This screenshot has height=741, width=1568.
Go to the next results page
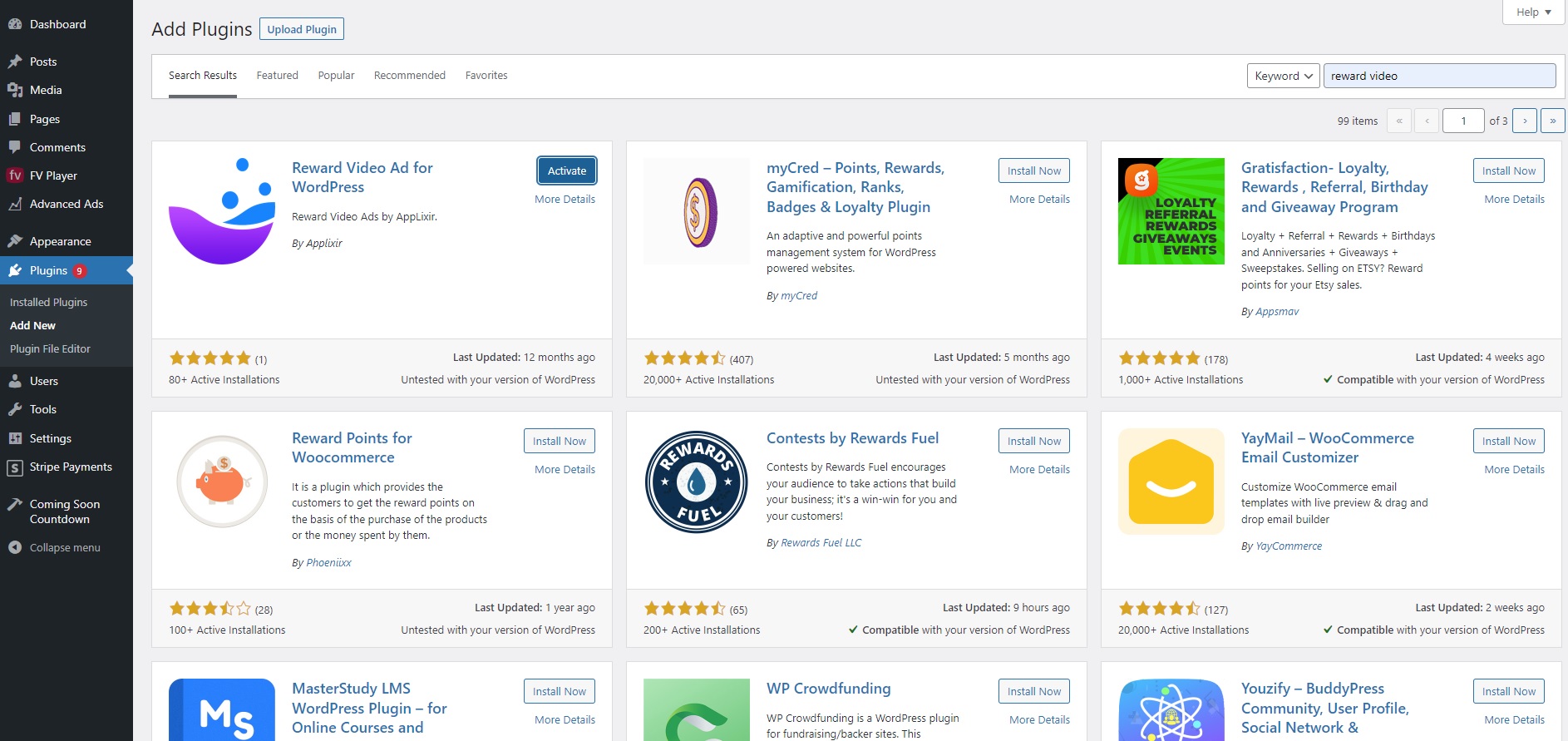tap(1525, 121)
